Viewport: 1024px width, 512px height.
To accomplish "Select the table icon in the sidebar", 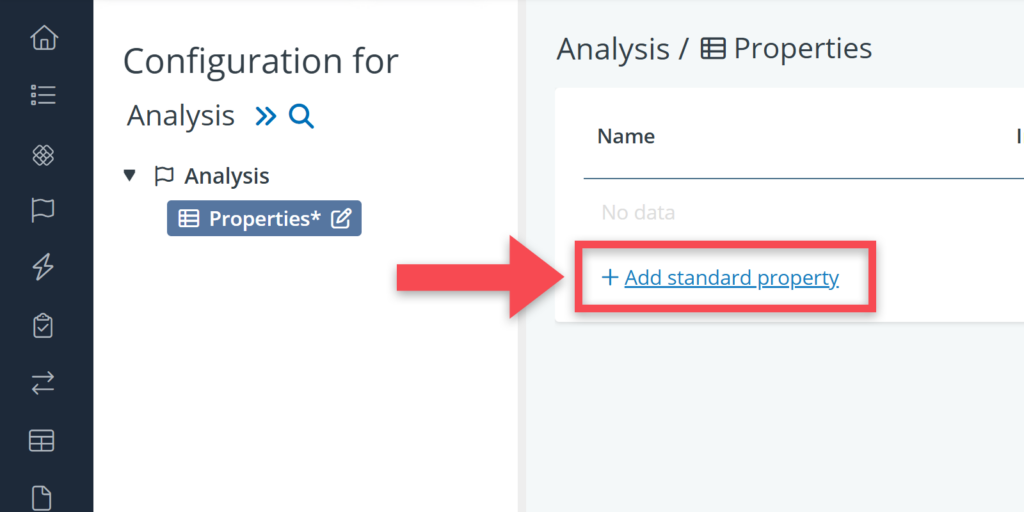I will point(44,440).
